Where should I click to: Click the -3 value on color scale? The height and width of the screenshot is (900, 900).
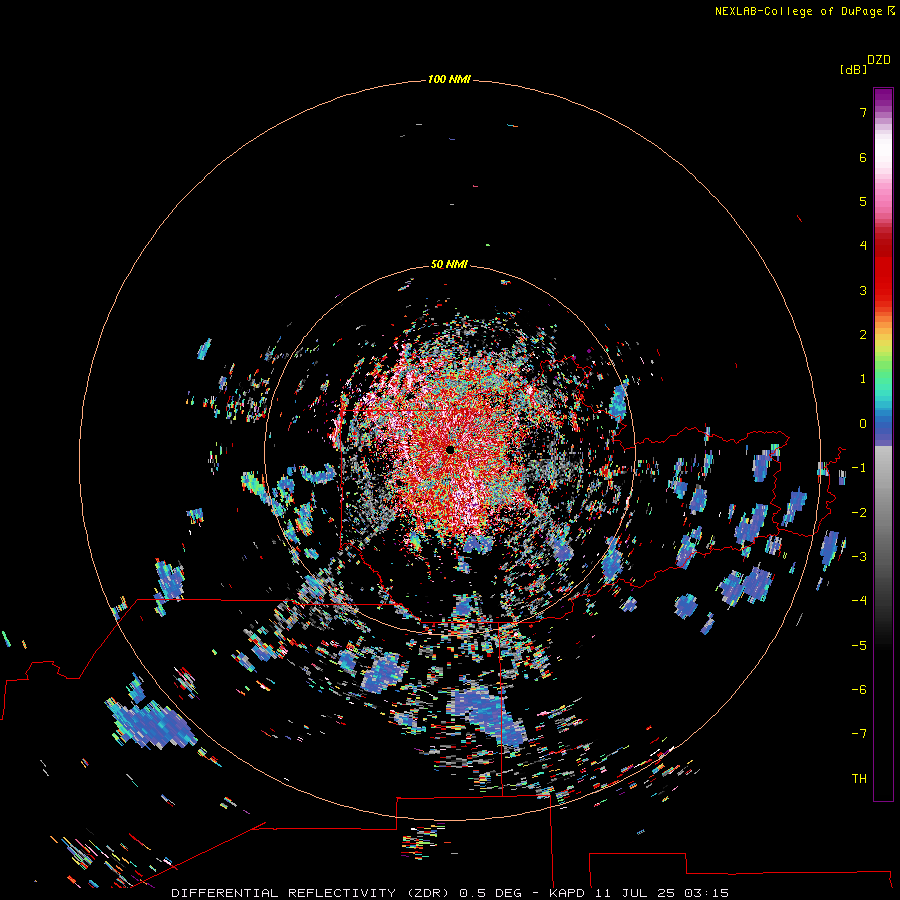859,557
